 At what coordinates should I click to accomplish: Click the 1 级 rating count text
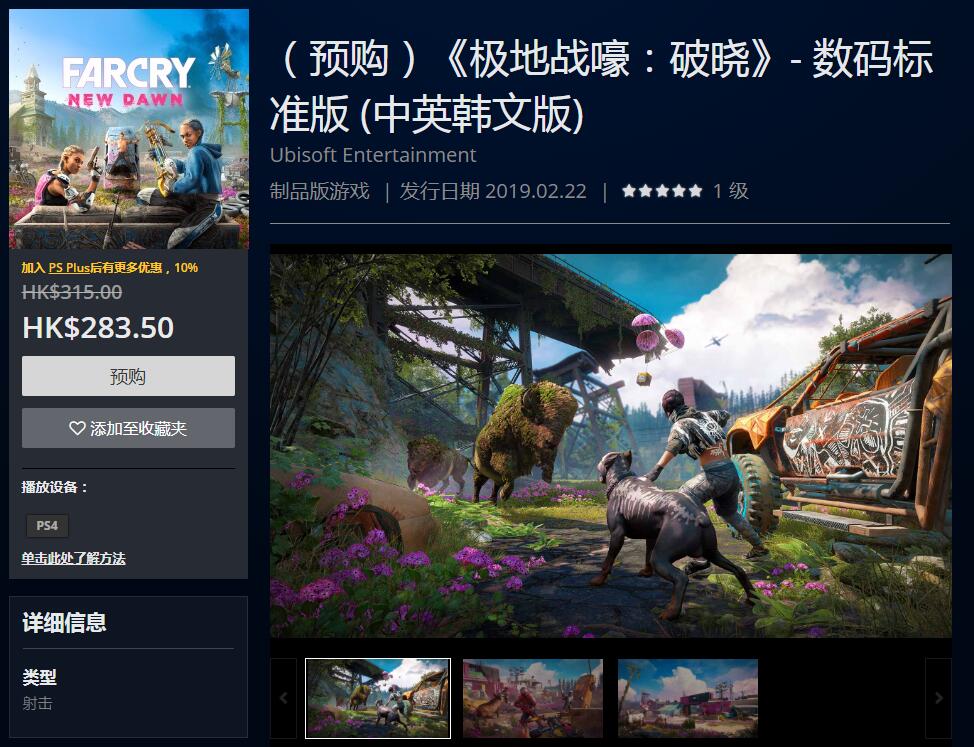(731, 191)
